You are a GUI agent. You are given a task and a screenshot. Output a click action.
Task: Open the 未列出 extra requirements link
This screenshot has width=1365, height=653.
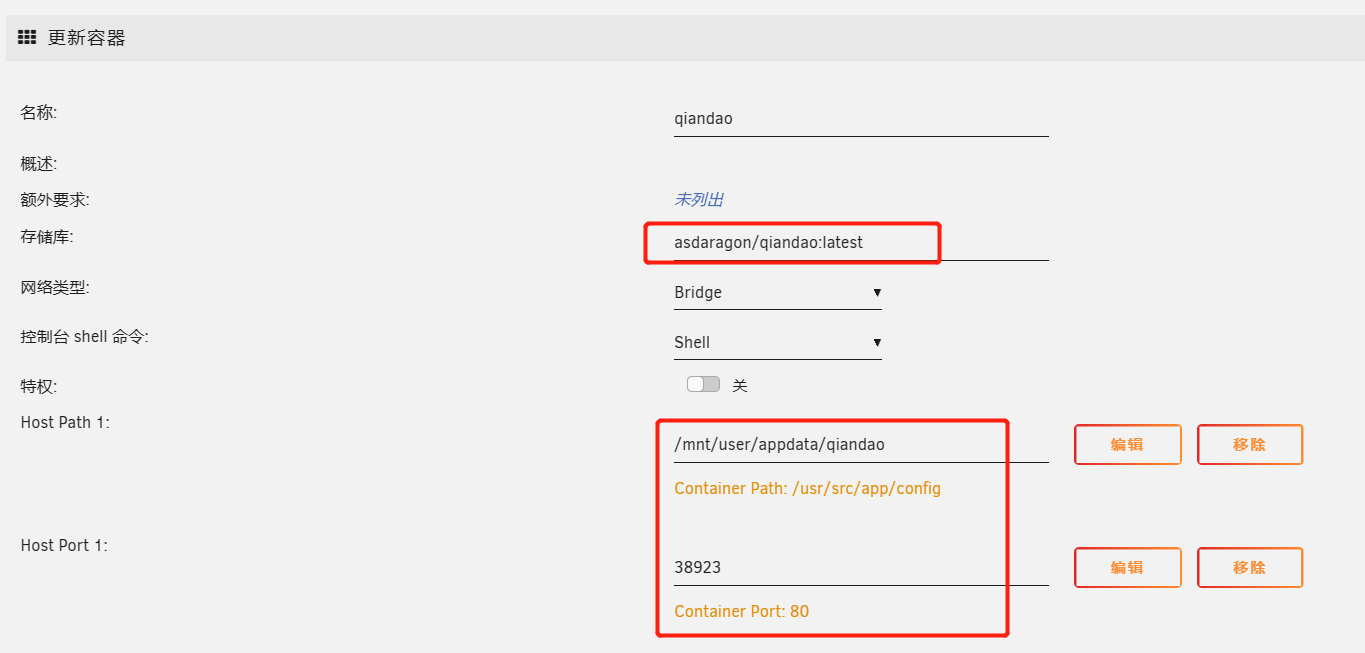pyautogui.click(x=699, y=200)
